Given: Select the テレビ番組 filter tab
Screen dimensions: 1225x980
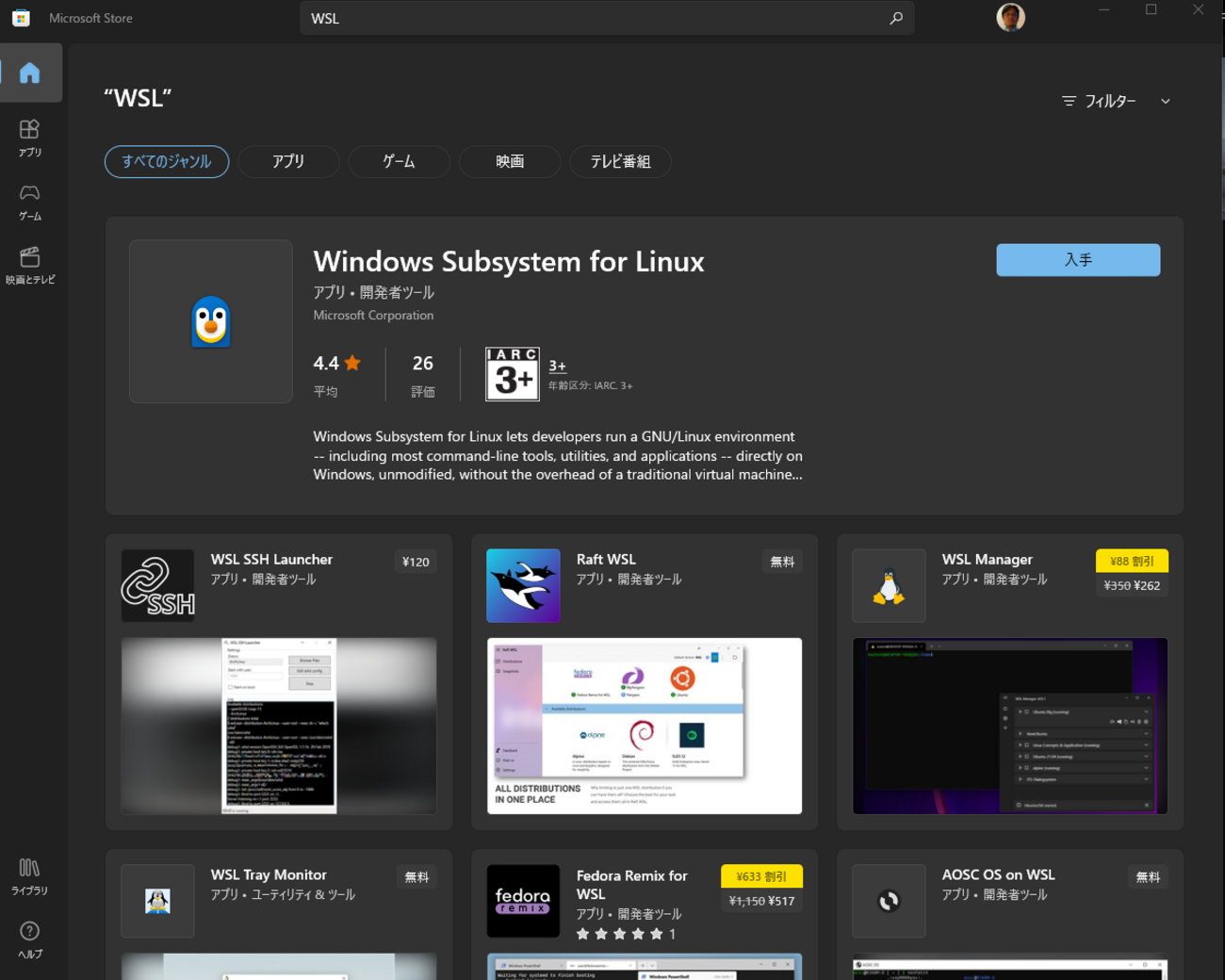Looking at the screenshot, I should [620, 161].
